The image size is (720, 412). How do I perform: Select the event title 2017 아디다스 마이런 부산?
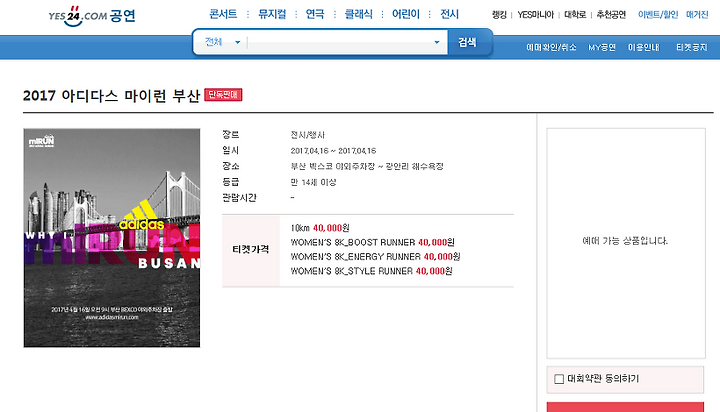coord(112,96)
